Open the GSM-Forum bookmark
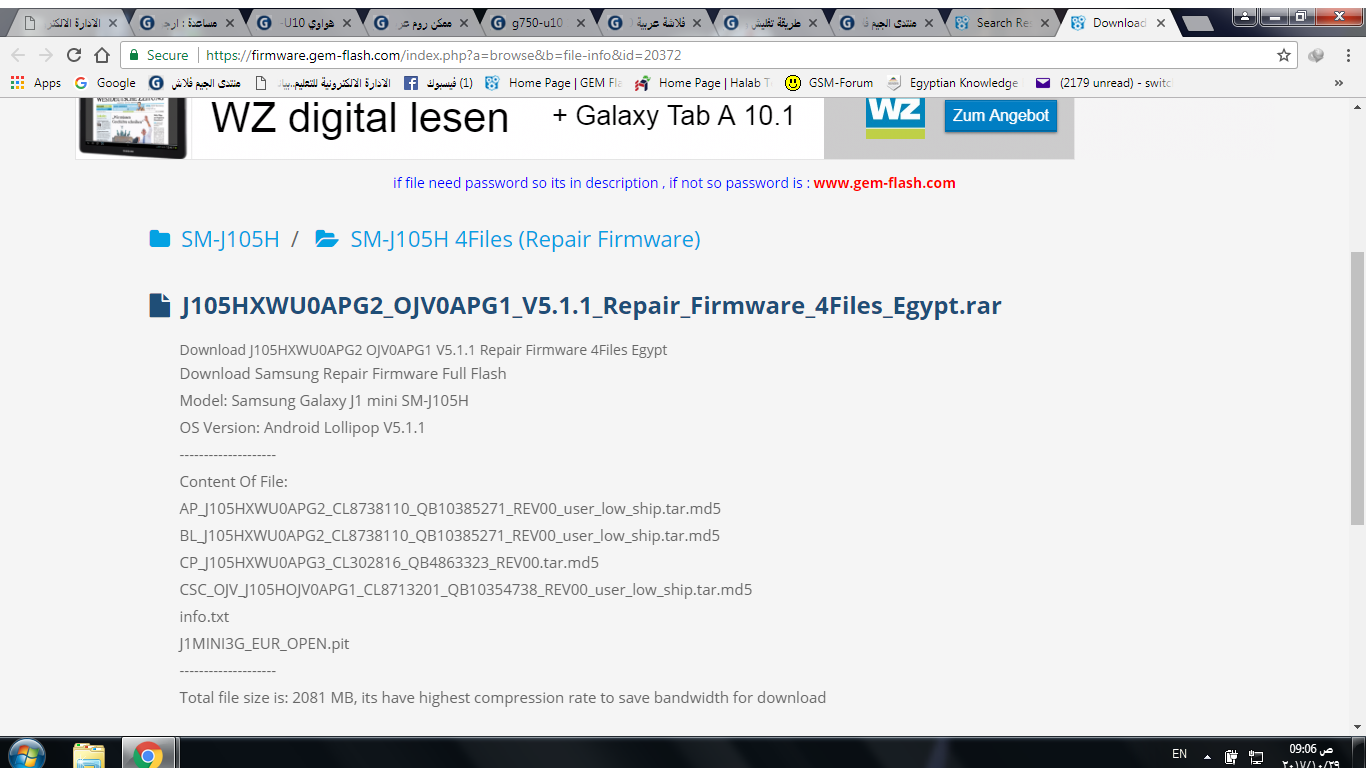The height and width of the screenshot is (768, 1366). (x=829, y=83)
